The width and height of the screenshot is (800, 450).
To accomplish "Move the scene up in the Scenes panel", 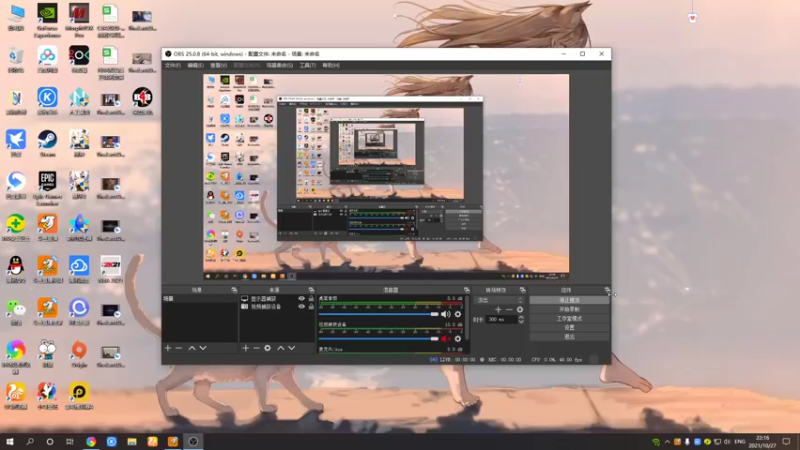I will click(x=192, y=348).
